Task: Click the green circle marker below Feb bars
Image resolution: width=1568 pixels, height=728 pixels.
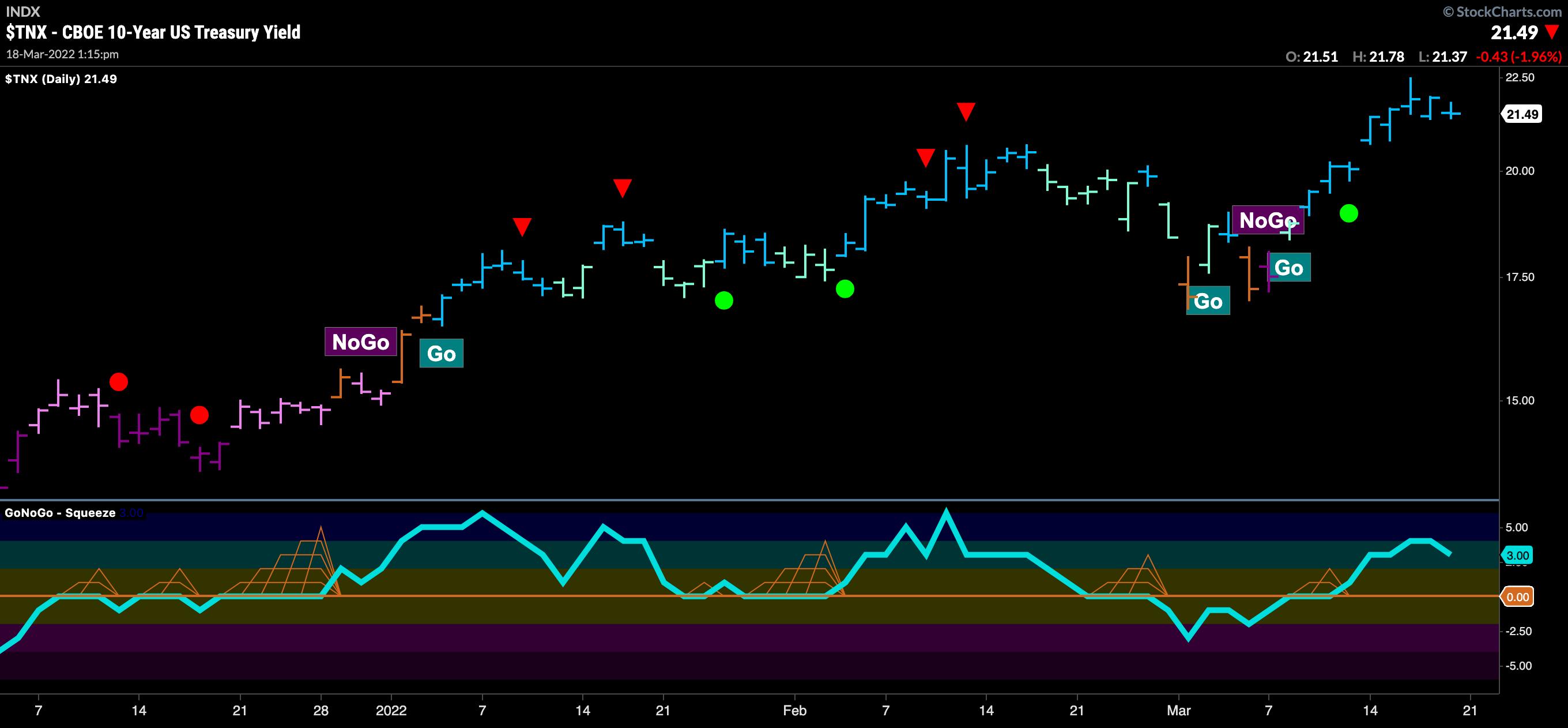Action: tap(845, 289)
